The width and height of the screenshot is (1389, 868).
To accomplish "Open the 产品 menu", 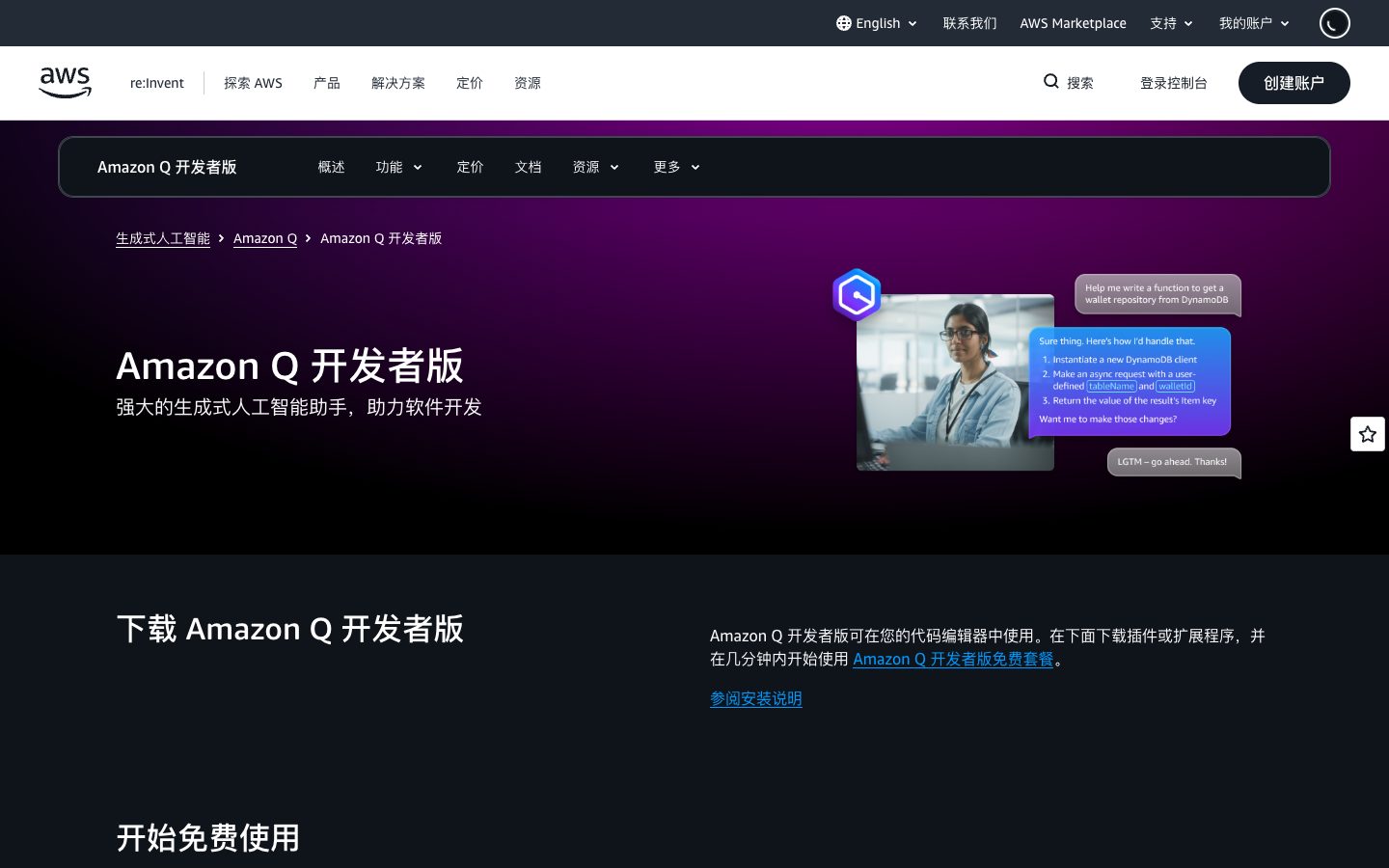I will point(327,83).
